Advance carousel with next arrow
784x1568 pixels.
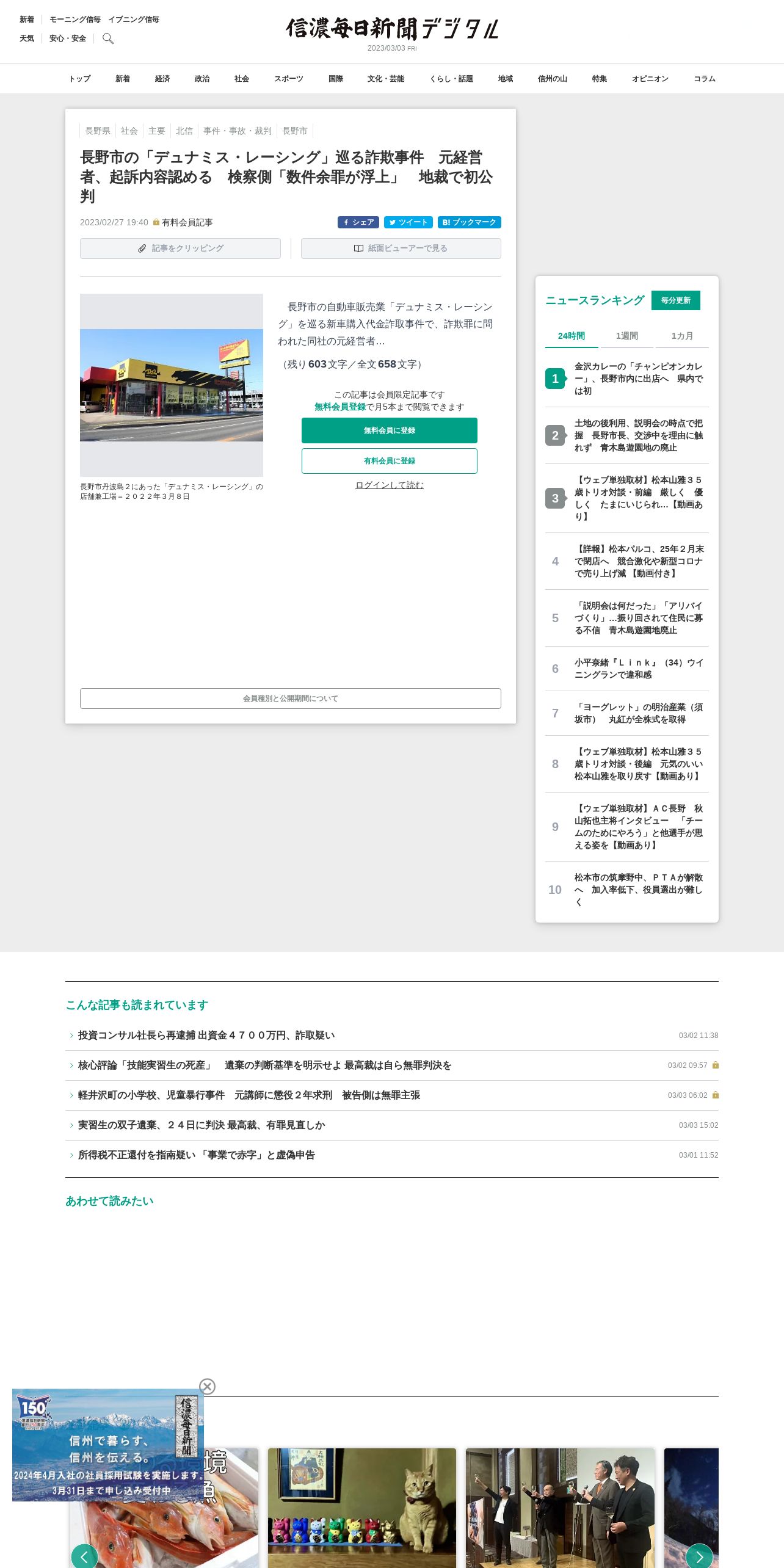click(699, 1556)
